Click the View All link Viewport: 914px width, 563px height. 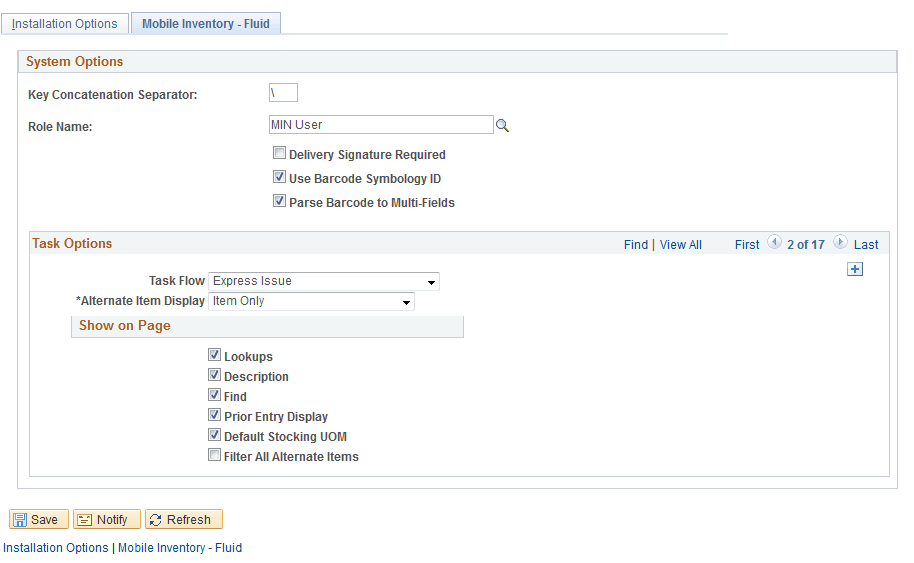tap(680, 245)
